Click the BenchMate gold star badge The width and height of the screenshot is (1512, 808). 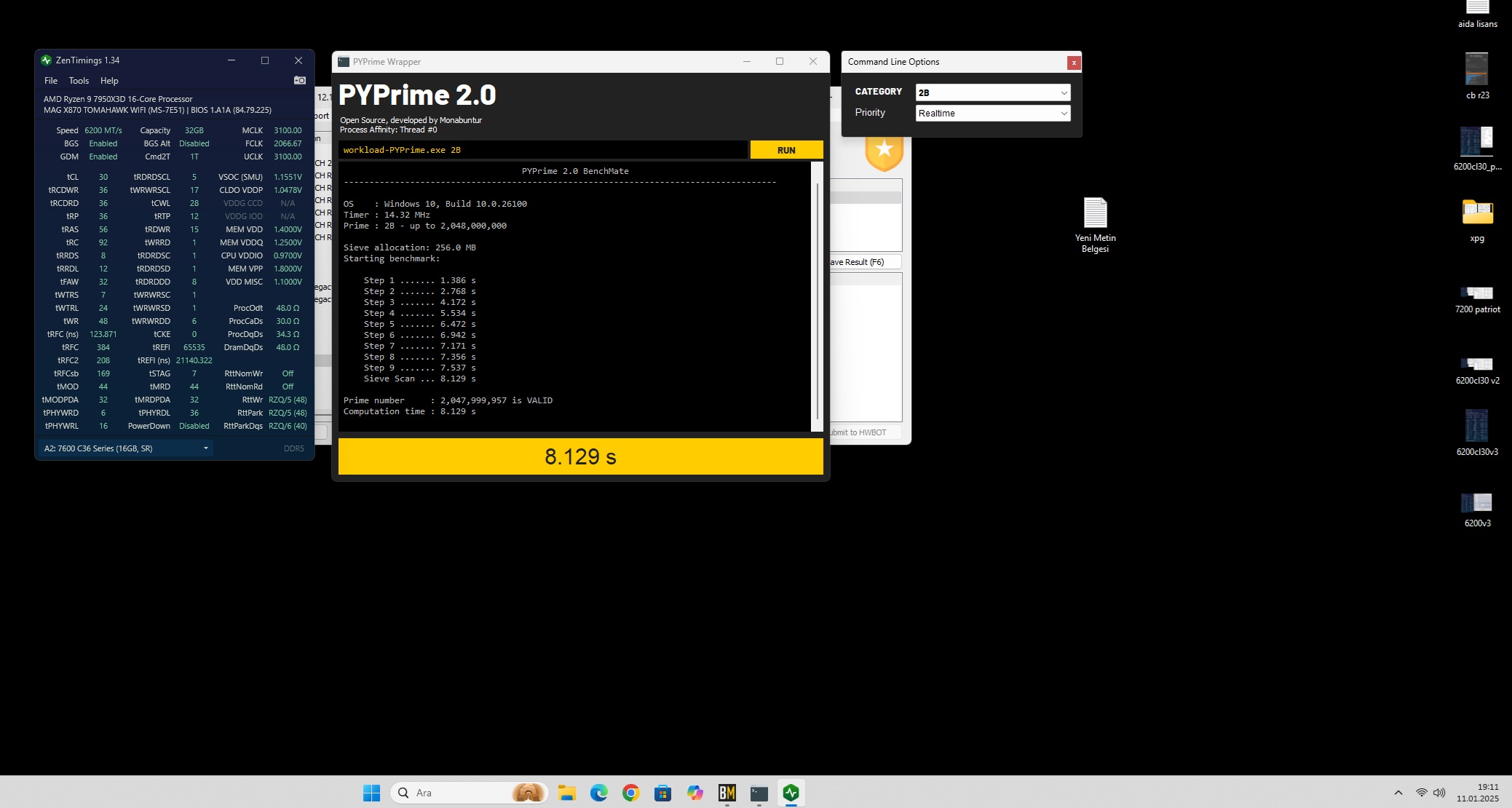(x=884, y=151)
